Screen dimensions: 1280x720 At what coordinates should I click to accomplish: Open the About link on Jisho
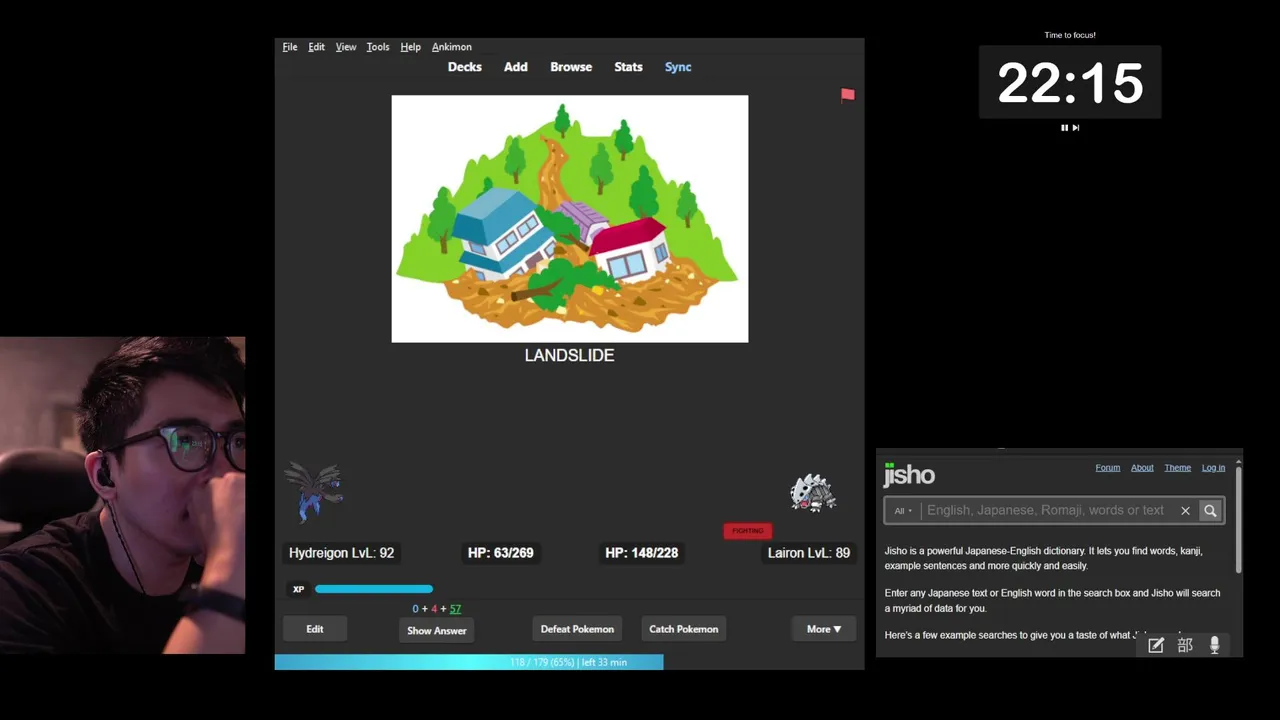[x=1142, y=468]
